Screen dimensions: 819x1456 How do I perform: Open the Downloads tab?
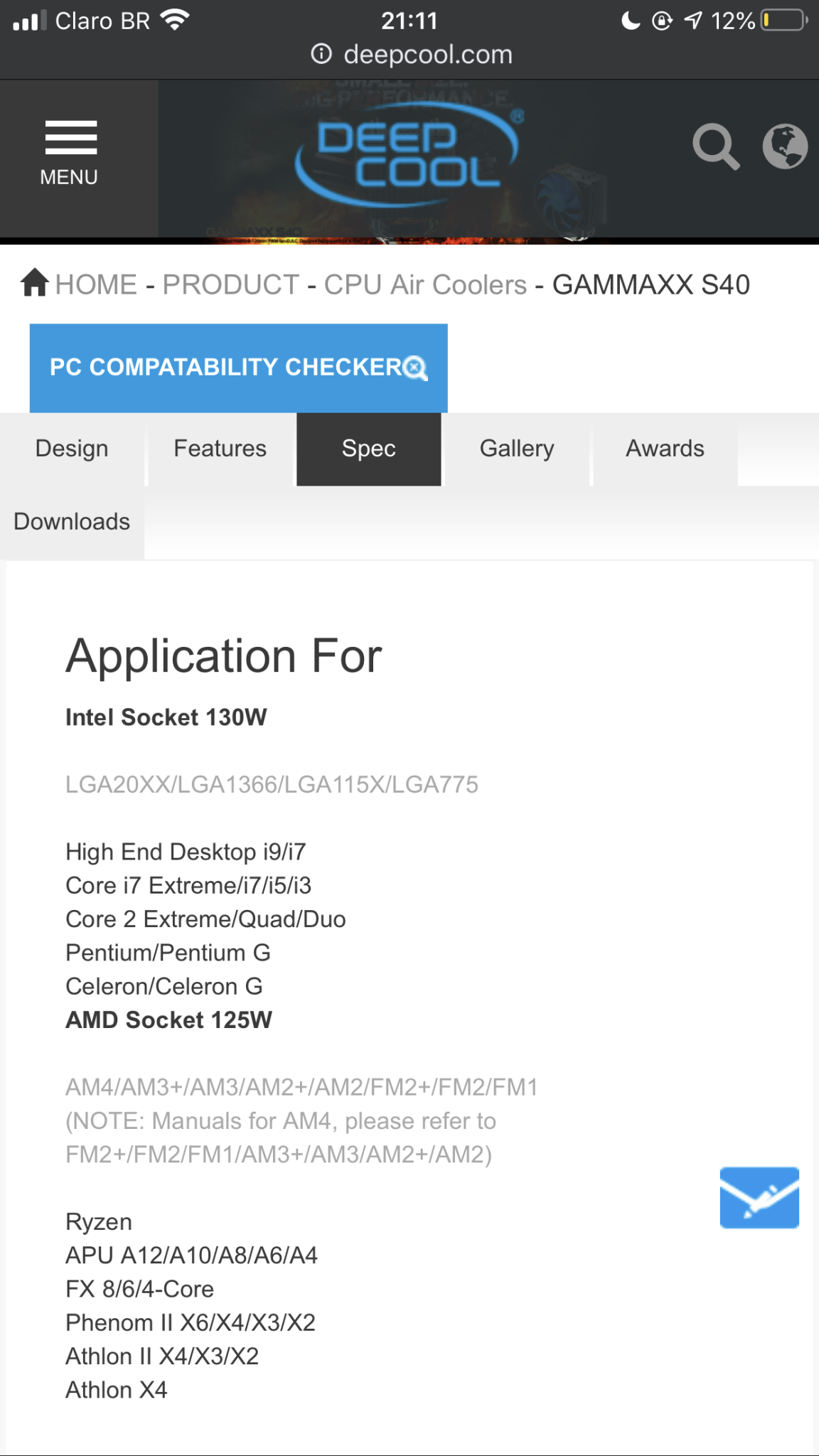click(x=72, y=522)
